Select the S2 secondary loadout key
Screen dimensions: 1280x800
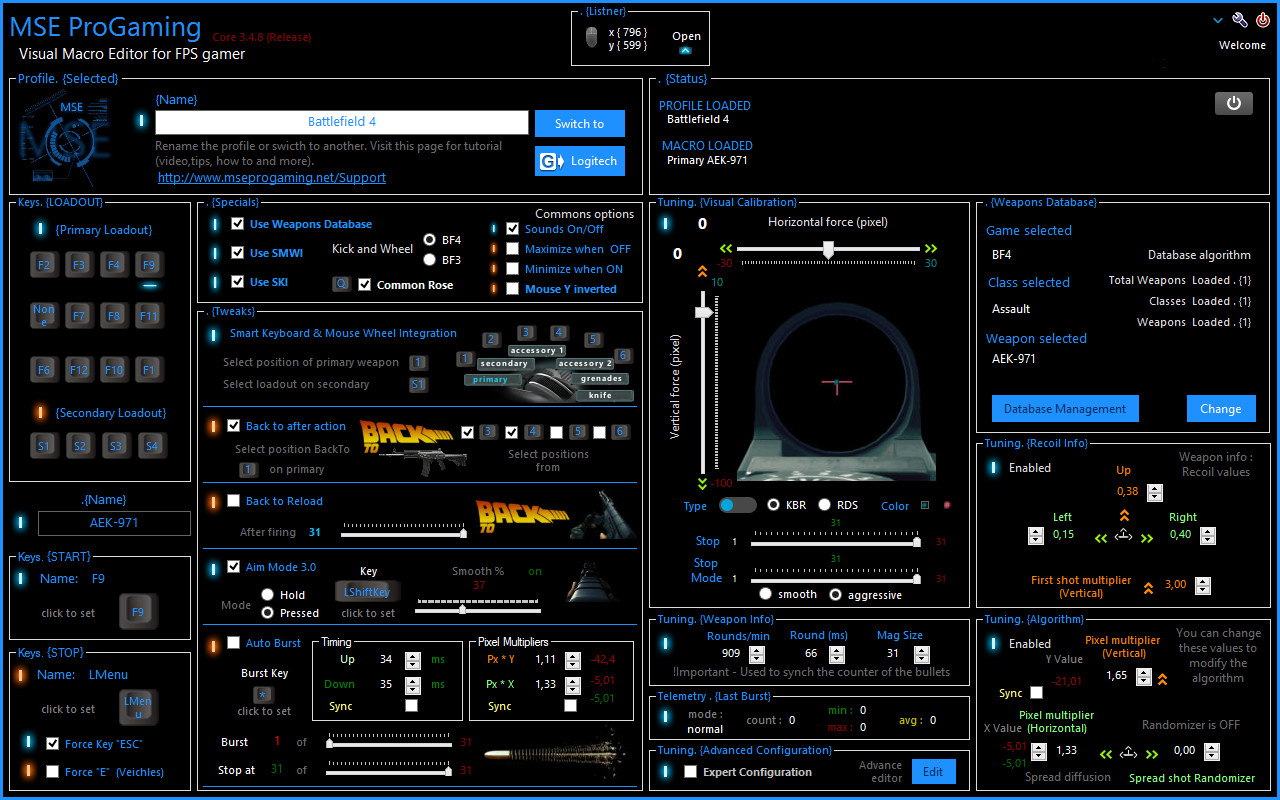point(80,445)
